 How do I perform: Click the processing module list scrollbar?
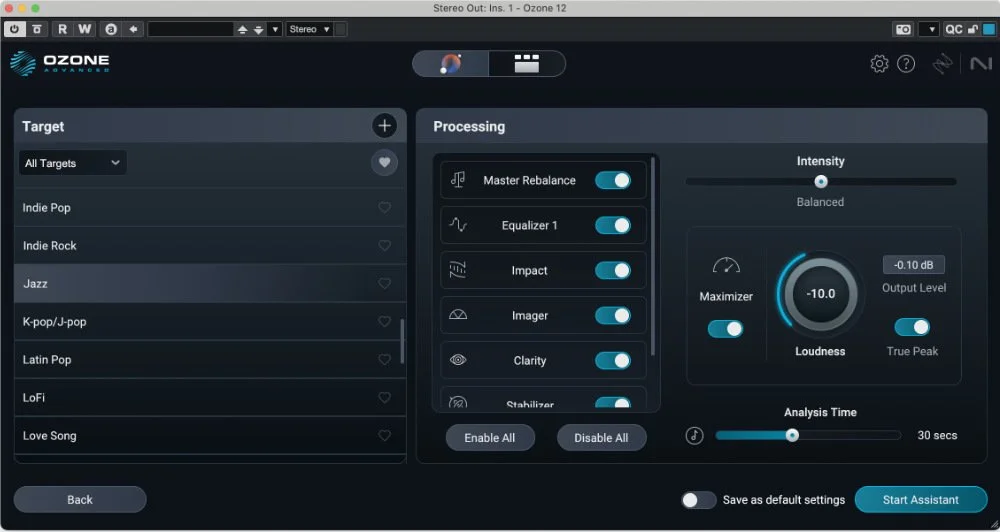(x=652, y=256)
